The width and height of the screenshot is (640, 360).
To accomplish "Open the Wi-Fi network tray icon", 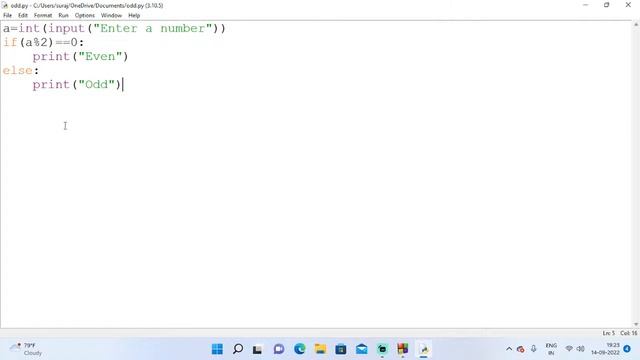I will click(x=569, y=349).
